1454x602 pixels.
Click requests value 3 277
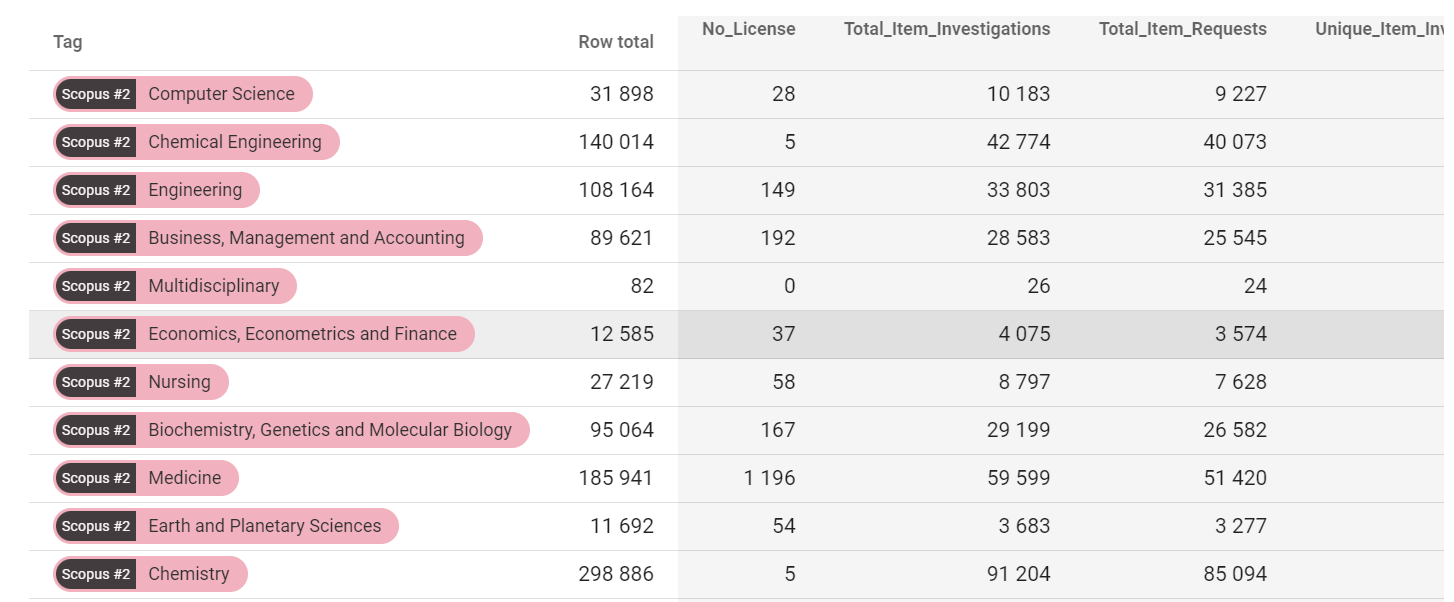point(1241,526)
